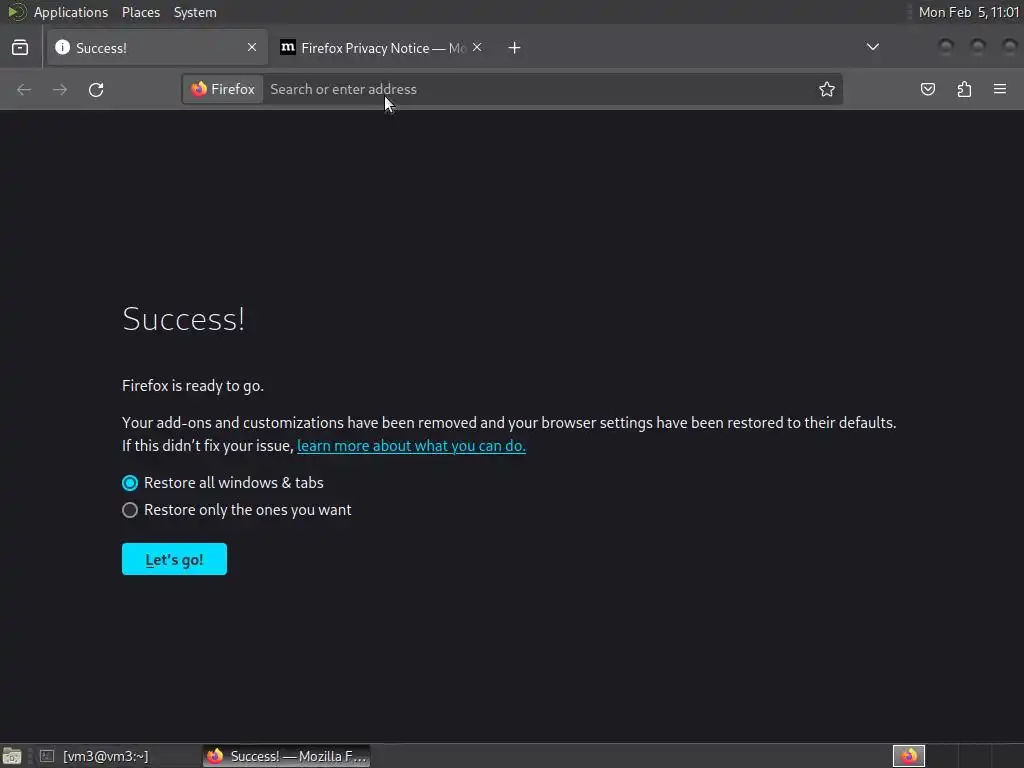
Task: Open the Firefox hamburger application menu
Action: 1000,89
